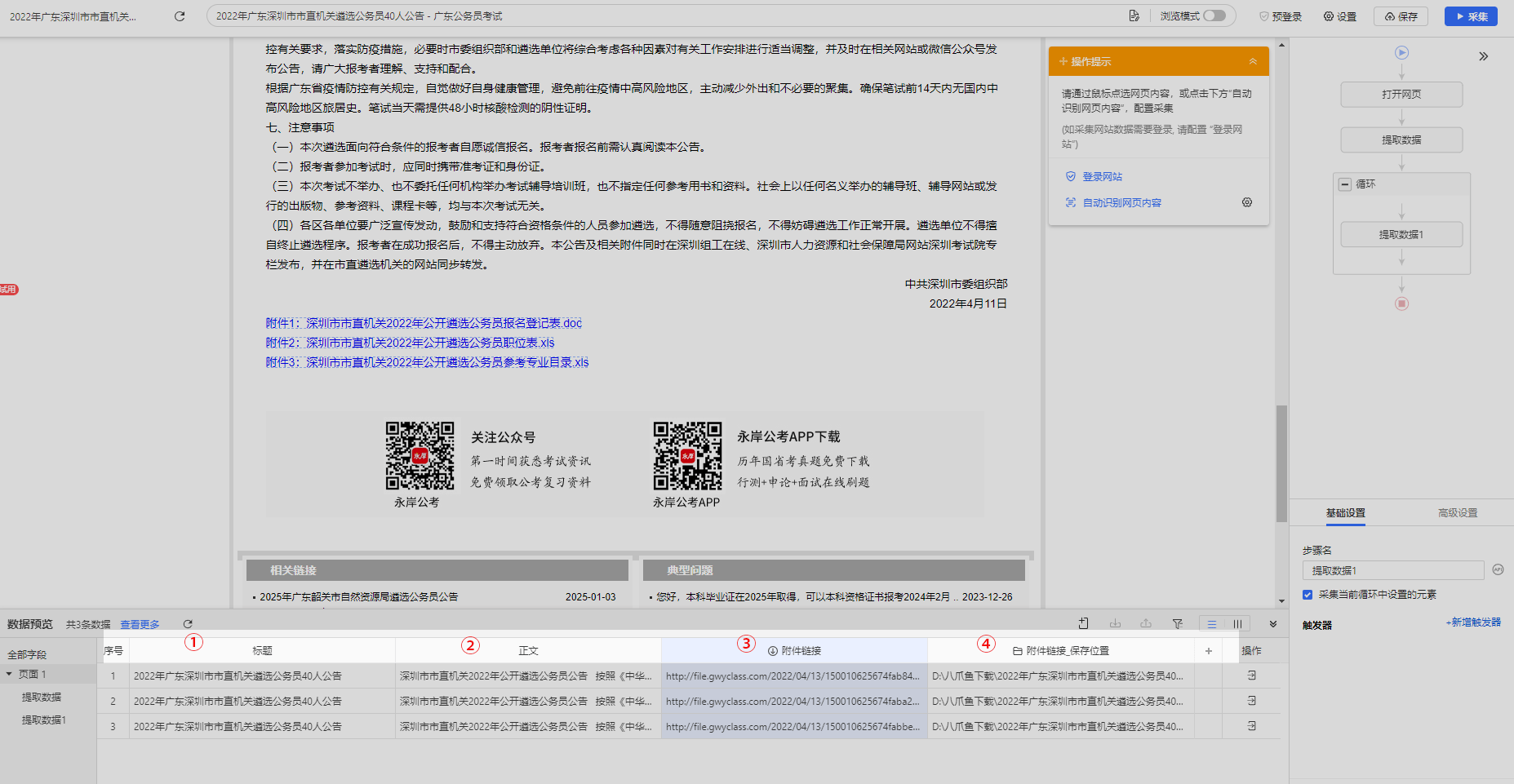The height and width of the screenshot is (784, 1514).
Task: Click row 1 attachment URL ending fab84
Action: tap(793, 676)
